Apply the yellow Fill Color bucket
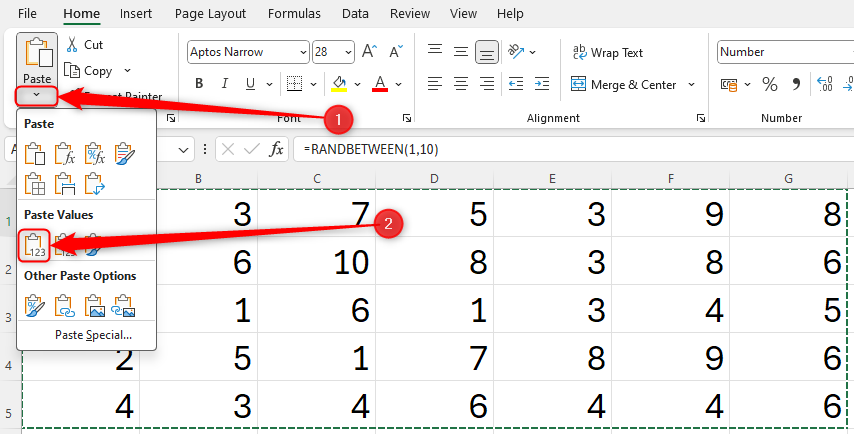The width and height of the screenshot is (854, 434). point(339,84)
